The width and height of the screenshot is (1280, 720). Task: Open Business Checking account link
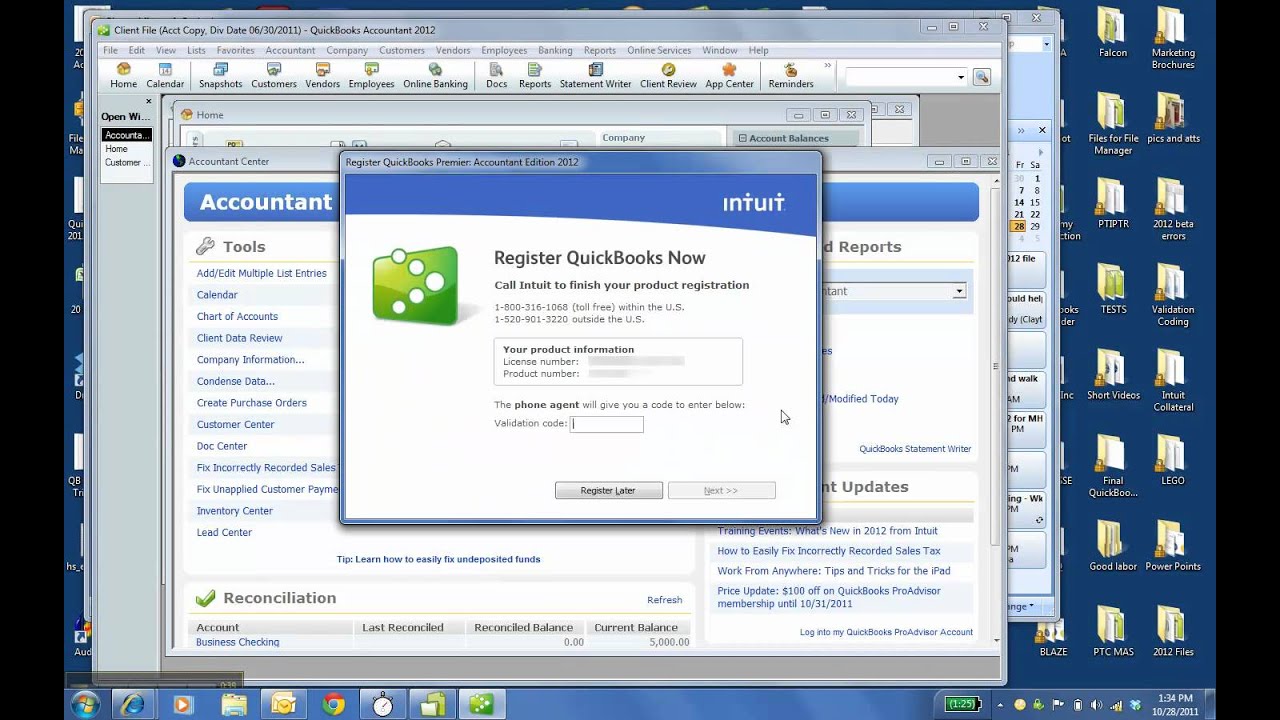pos(237,642)
